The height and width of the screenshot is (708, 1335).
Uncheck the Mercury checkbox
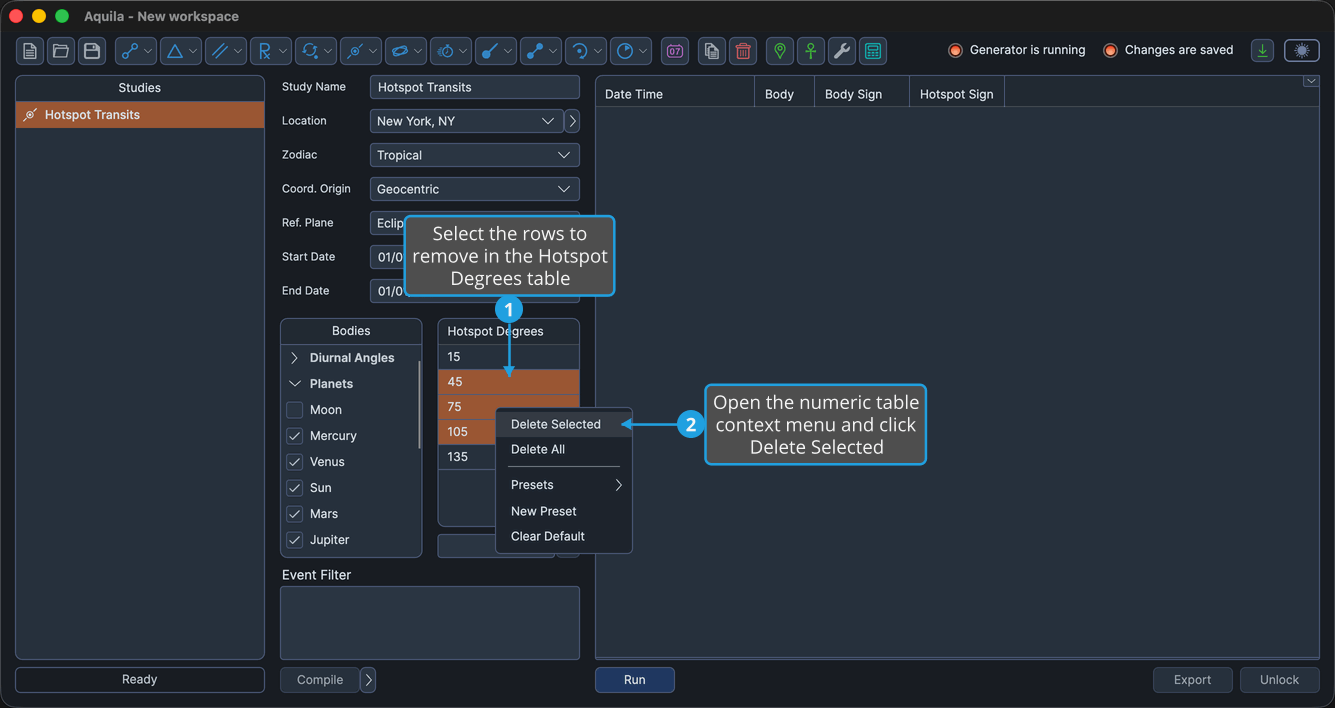pos(295,436)
